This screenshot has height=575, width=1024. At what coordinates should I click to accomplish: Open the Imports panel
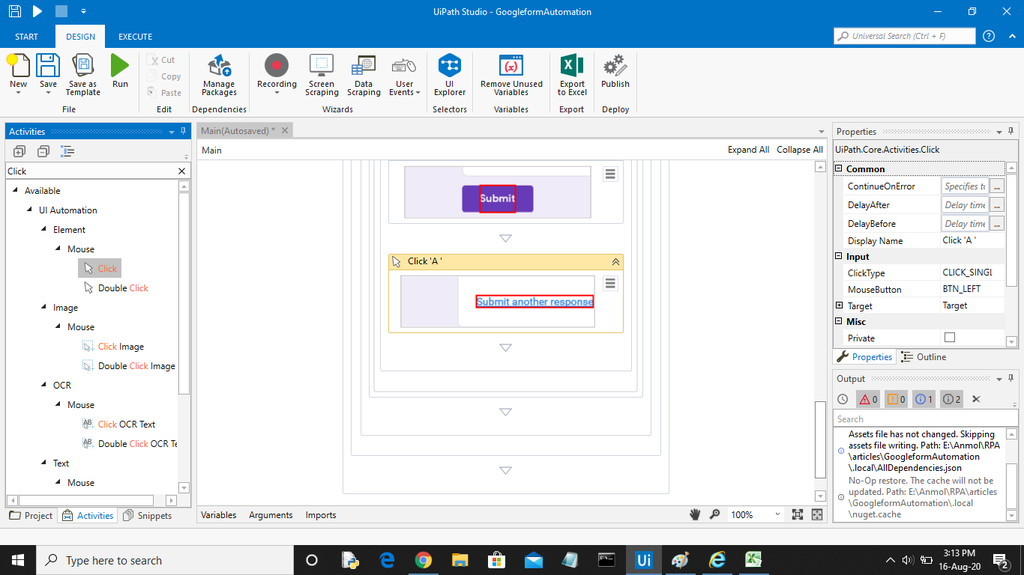[x=321, y=515]
